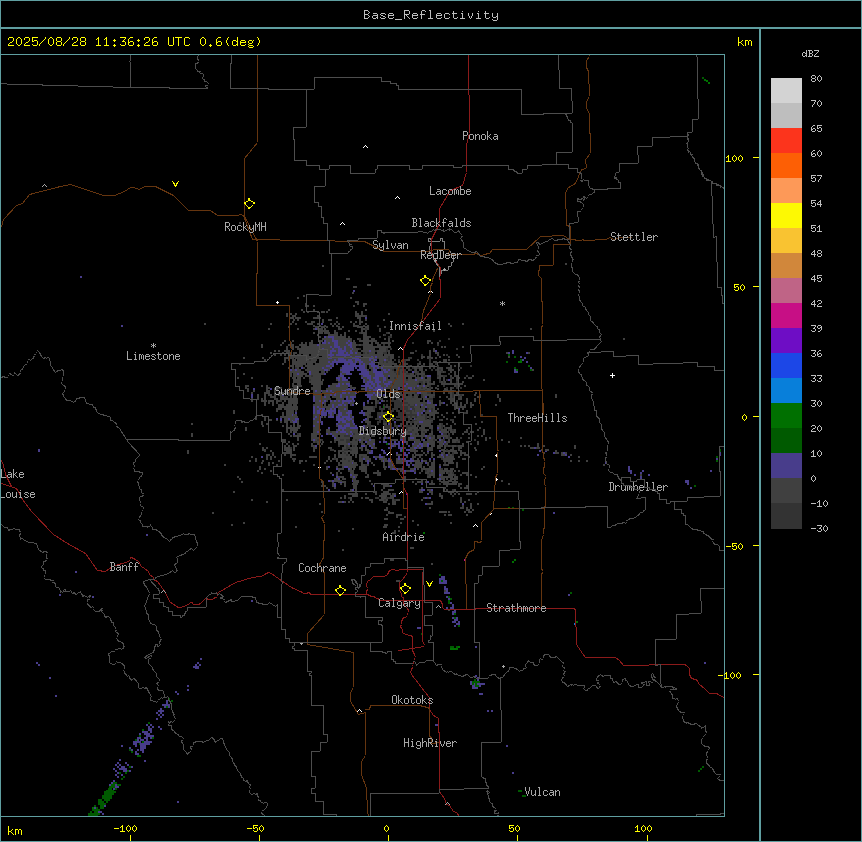Viewport: 862px width, 842px height.
Task: Click the asterisk marker above Limestone
Action: point(153,346)
